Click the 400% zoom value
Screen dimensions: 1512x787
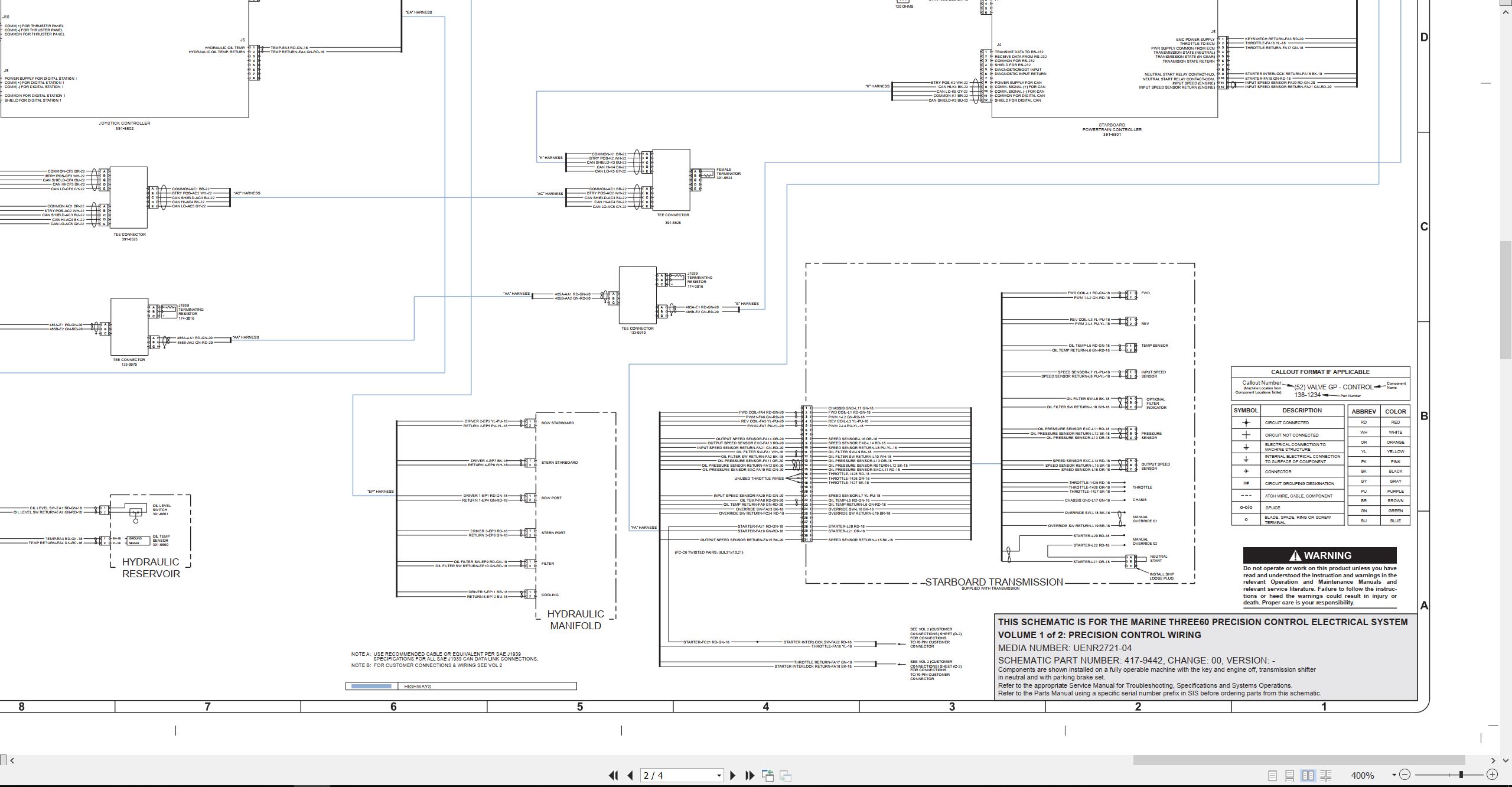coord(1363,775)
